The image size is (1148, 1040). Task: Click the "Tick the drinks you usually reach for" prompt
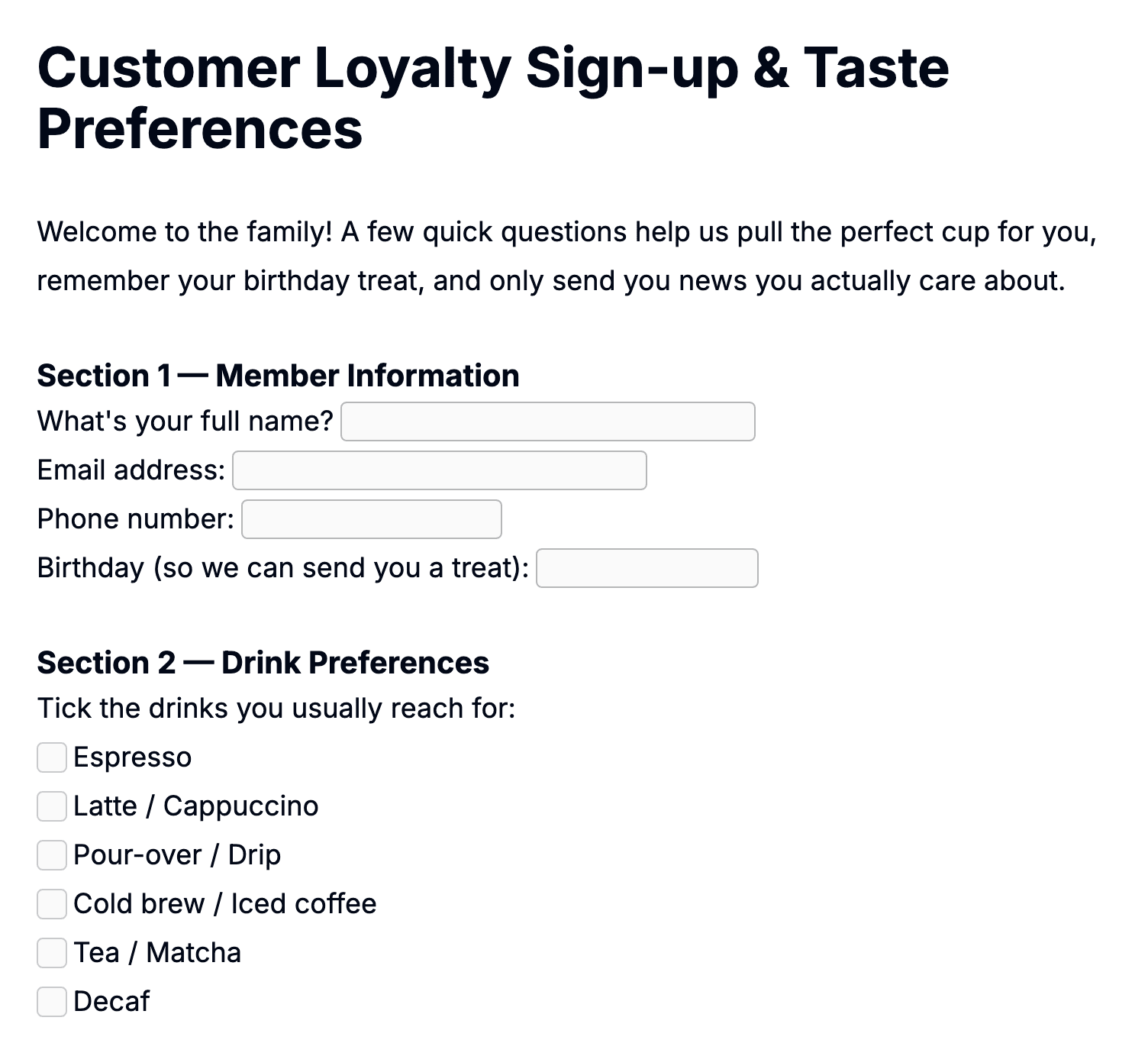click(276, 709)
